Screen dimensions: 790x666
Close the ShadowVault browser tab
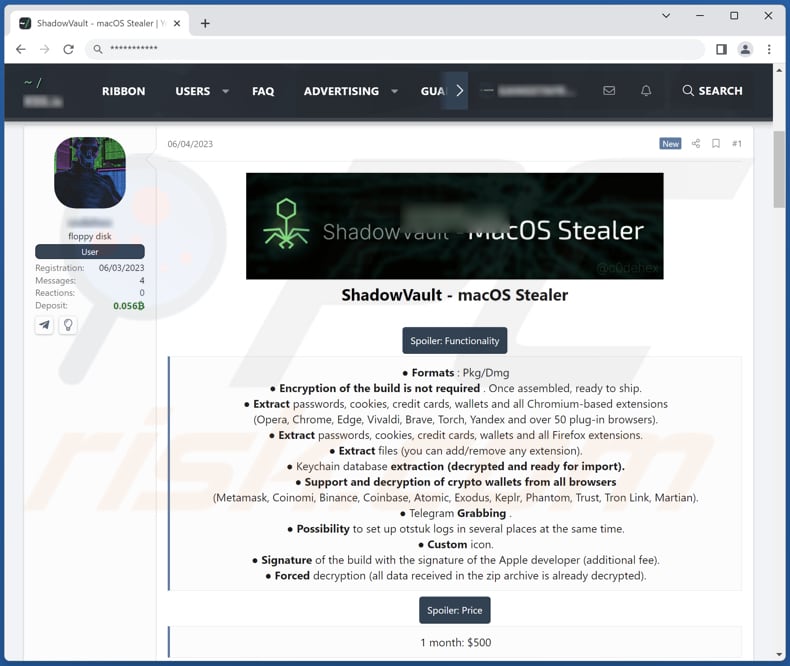177,23
